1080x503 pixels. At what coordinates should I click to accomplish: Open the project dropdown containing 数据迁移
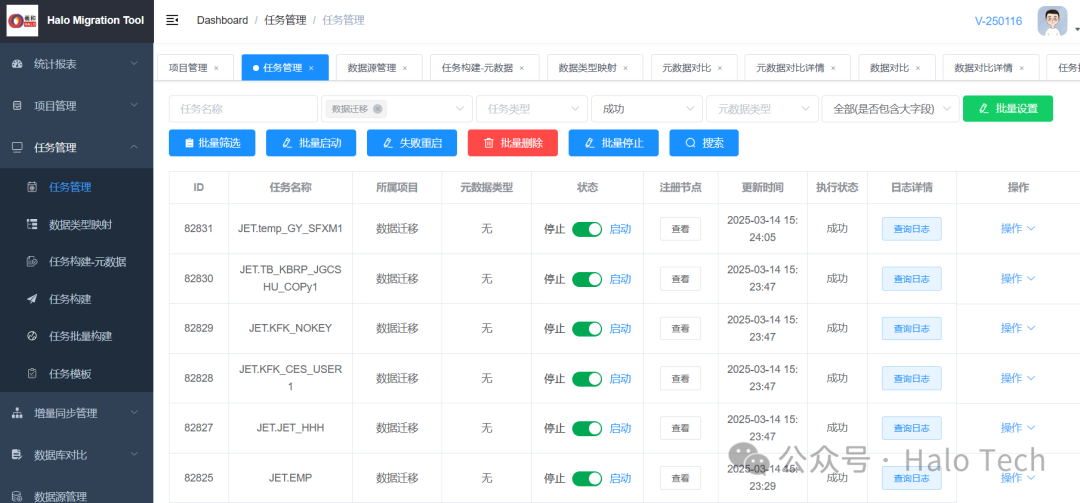397,109
